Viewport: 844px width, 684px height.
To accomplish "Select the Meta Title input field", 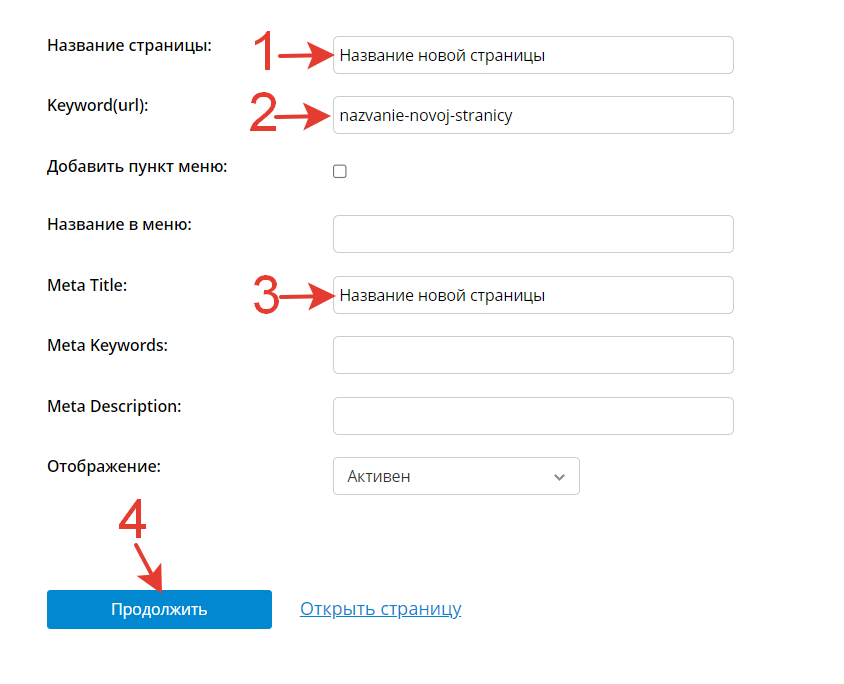I will click(x=533, y=295).
